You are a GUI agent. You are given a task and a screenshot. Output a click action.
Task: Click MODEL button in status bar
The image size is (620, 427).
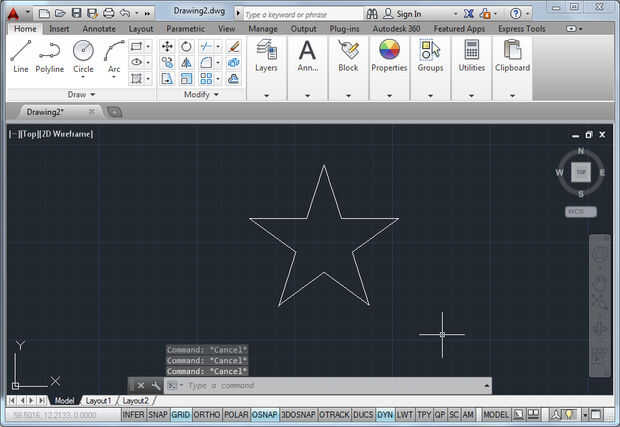496,414
